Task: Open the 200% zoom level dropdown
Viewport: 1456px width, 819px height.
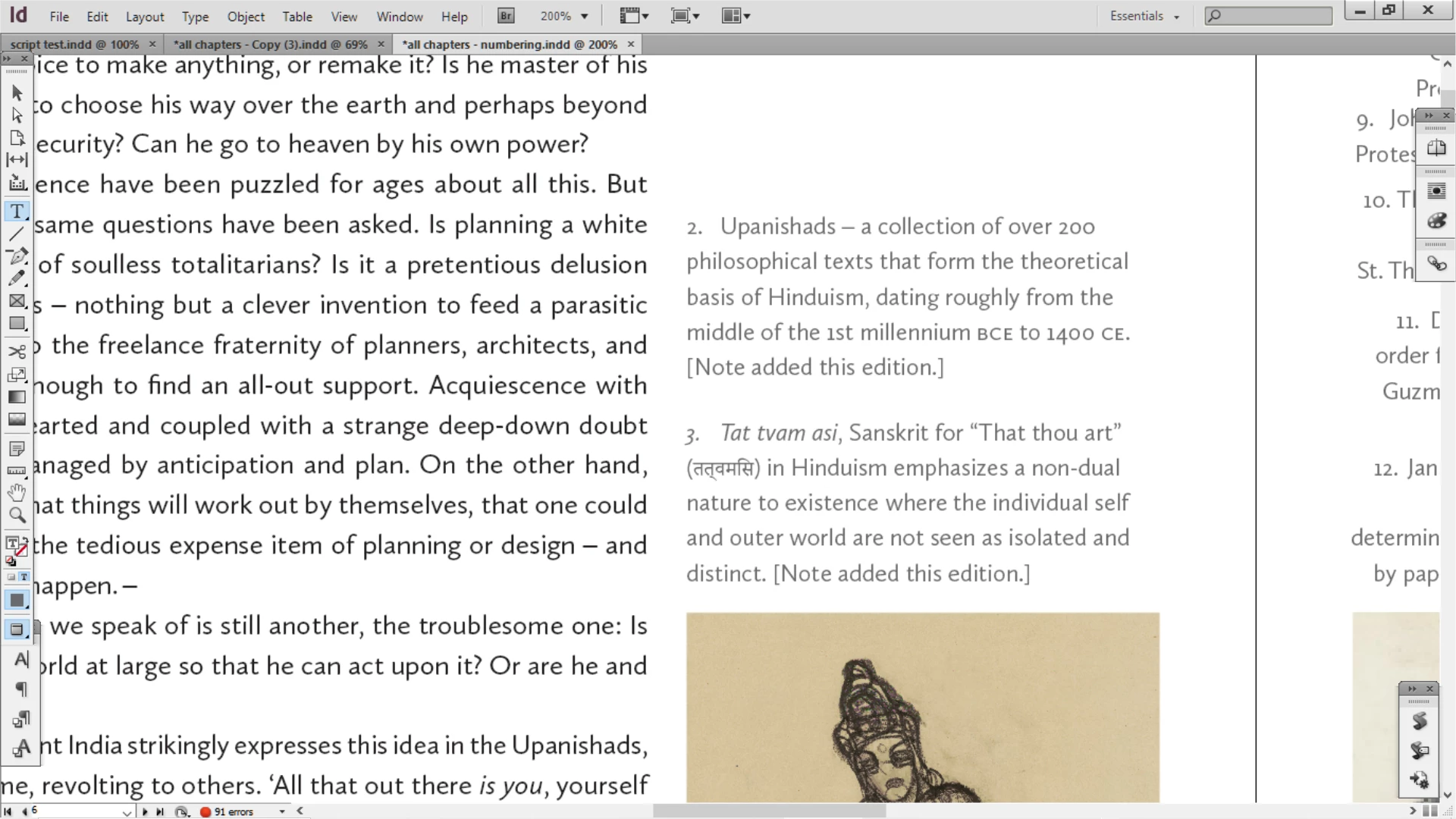Action: 584,16
